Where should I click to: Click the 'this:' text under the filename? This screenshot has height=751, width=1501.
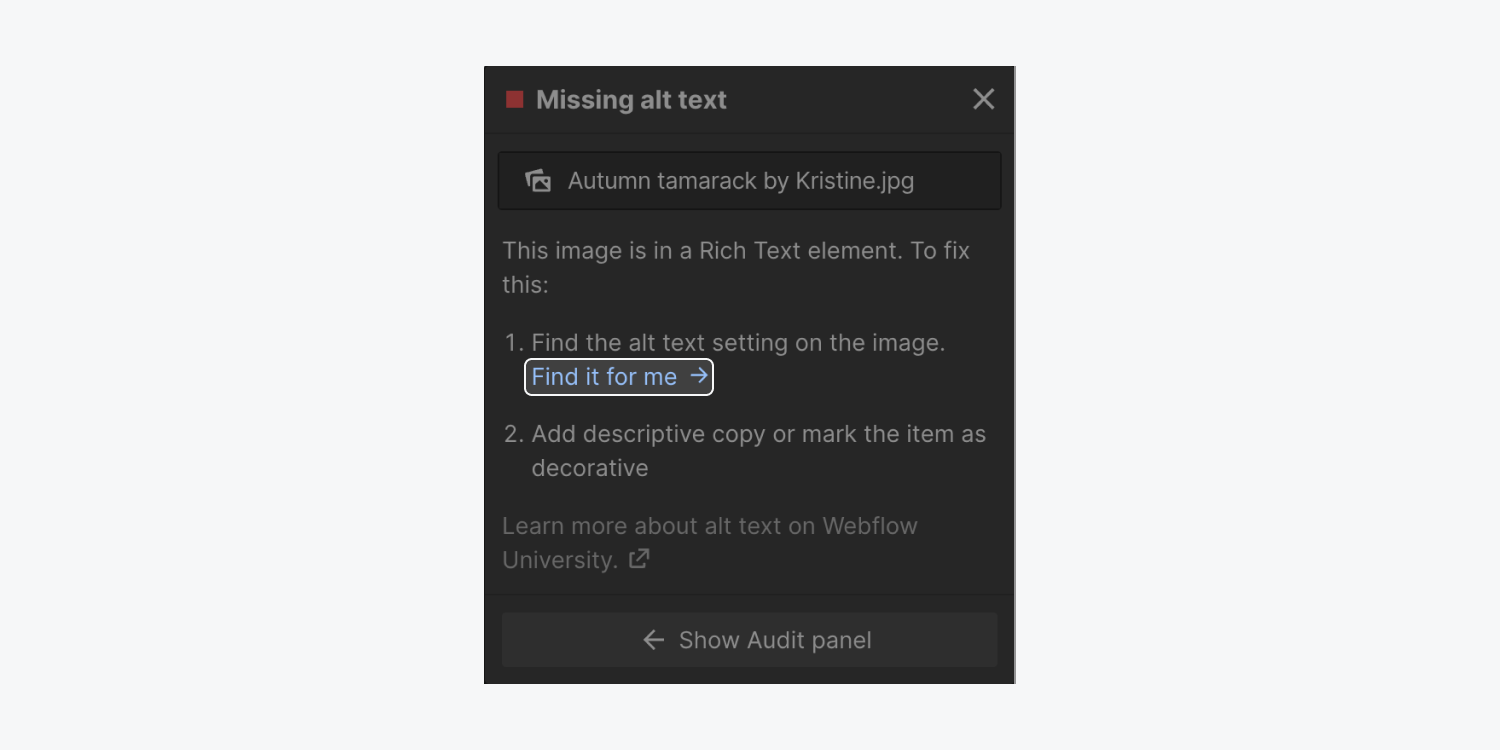pyautogui.click(x=525, y=285)
